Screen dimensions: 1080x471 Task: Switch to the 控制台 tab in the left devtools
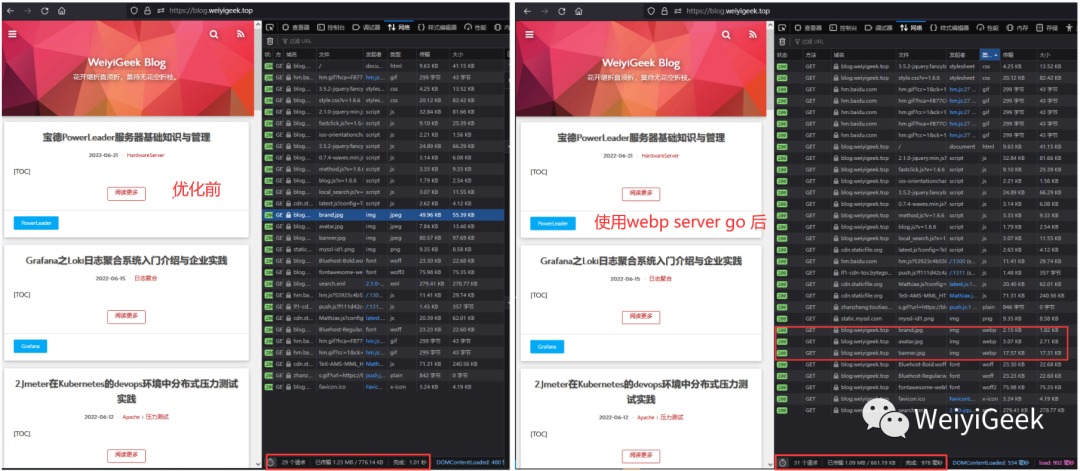pos(331,28)
